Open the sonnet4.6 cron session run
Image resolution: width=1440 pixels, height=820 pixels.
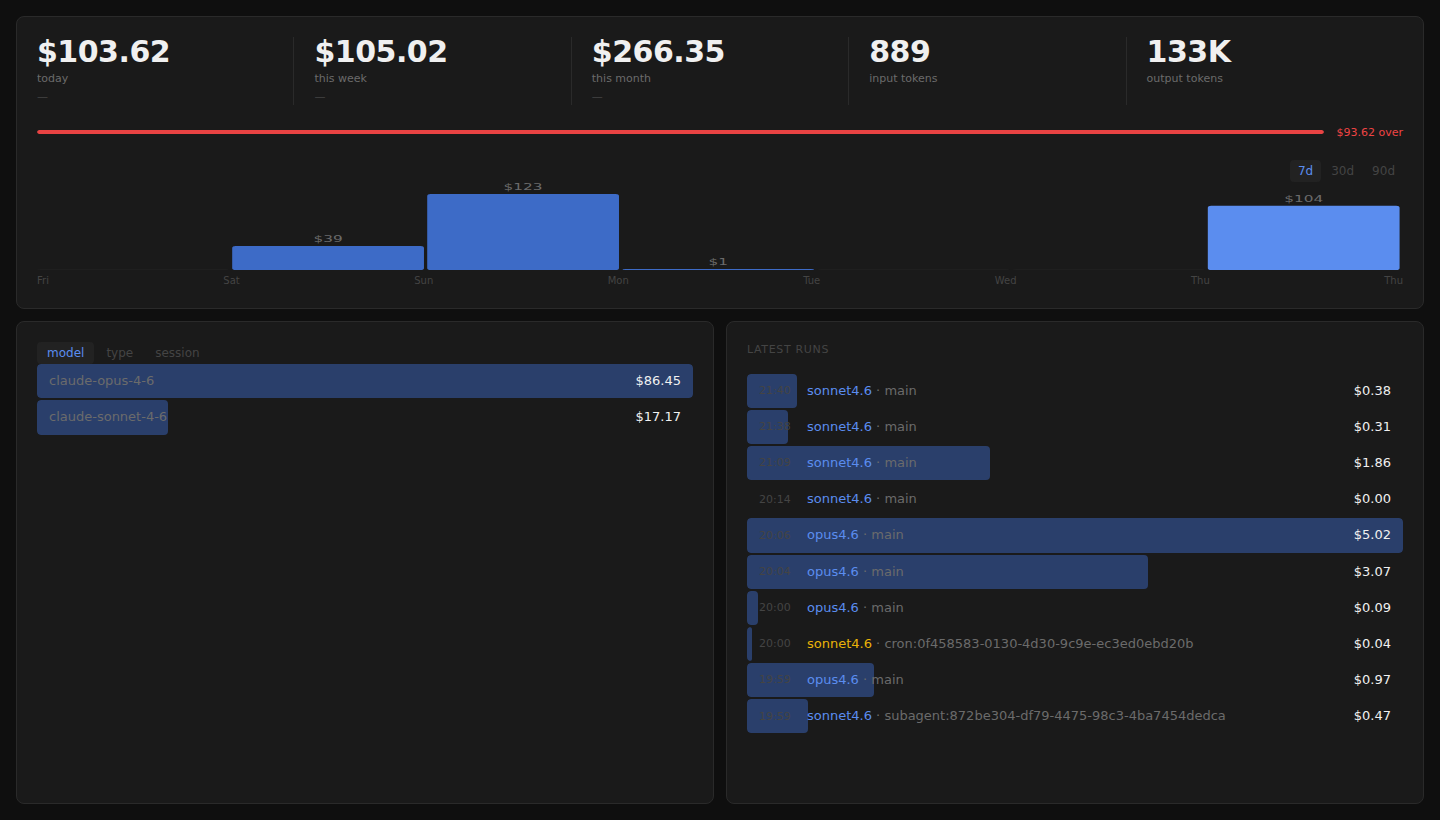(1000, 643)
